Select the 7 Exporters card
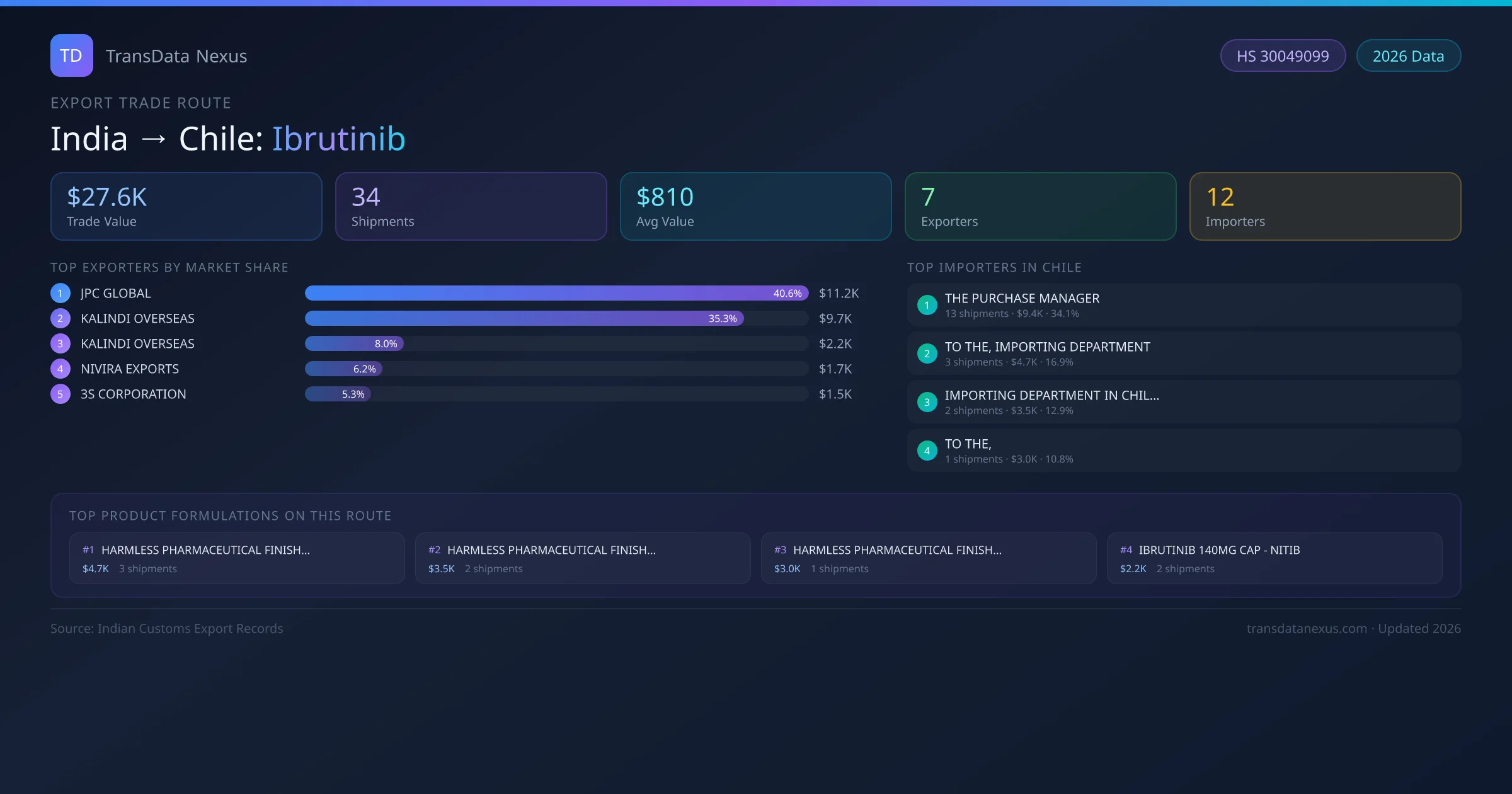 click(1040, 207)
